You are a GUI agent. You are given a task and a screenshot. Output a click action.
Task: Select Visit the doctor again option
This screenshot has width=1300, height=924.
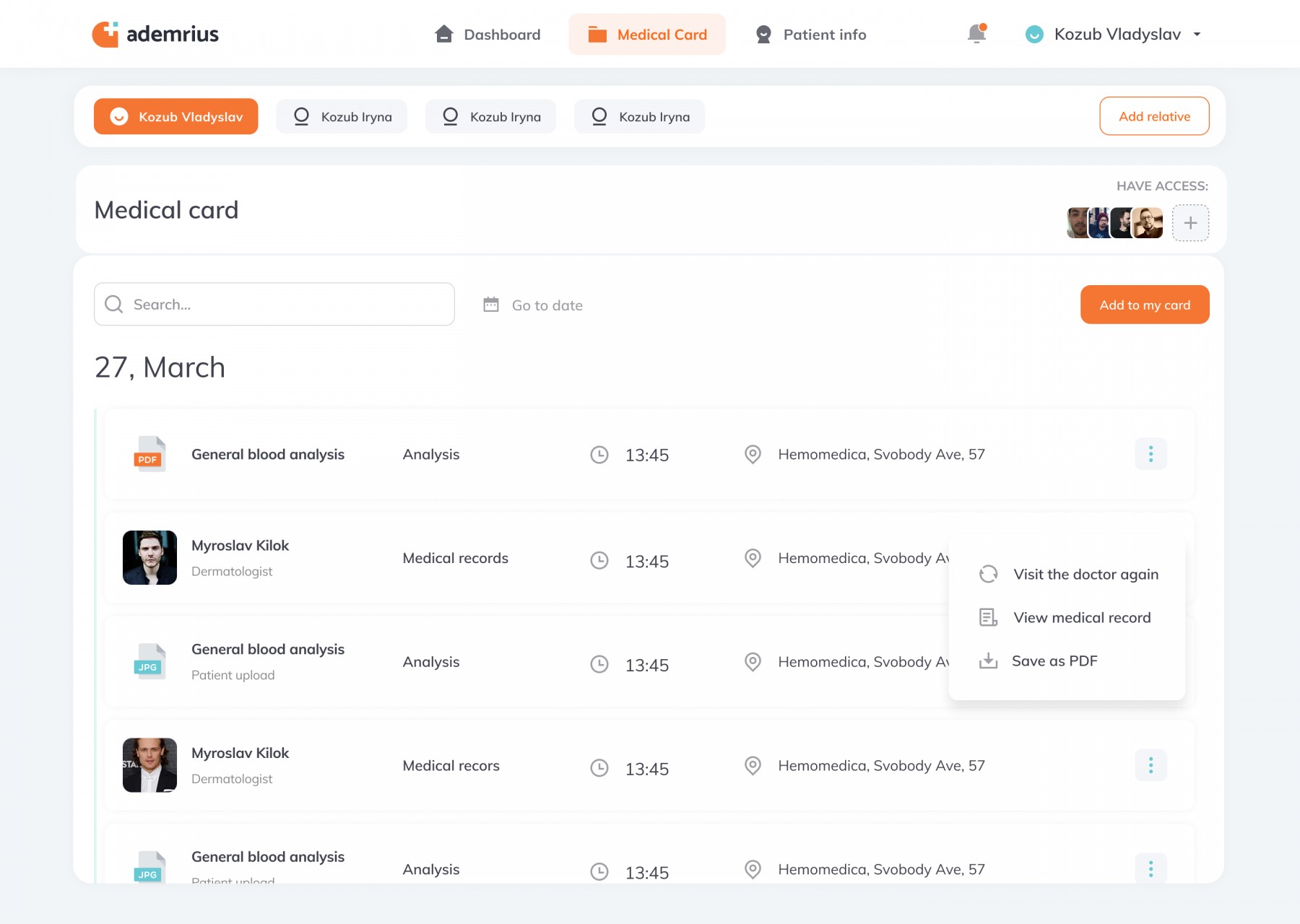pyautogui.click(x=1085, y=575)
